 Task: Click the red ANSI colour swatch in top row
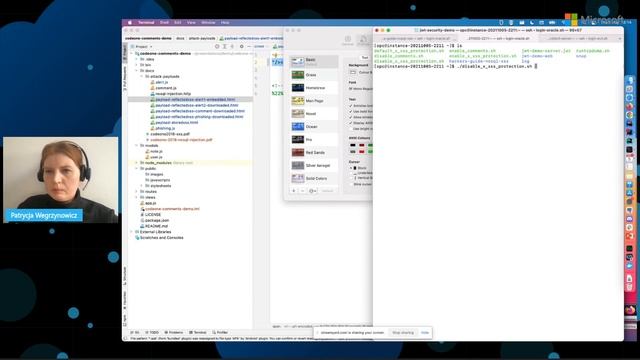tap(362, 145)
